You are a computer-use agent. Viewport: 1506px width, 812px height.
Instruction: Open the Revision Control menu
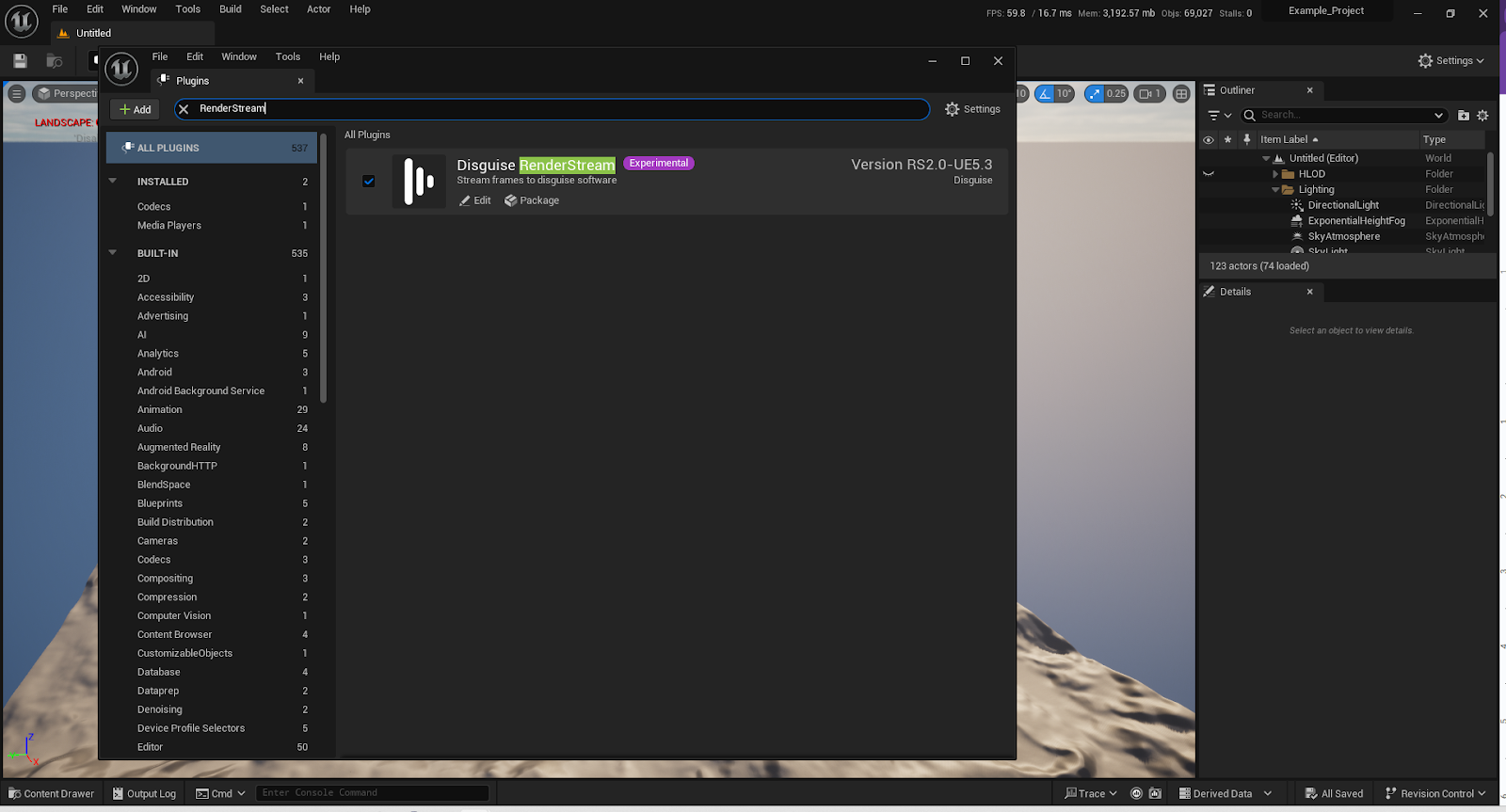pos(1435,794)
